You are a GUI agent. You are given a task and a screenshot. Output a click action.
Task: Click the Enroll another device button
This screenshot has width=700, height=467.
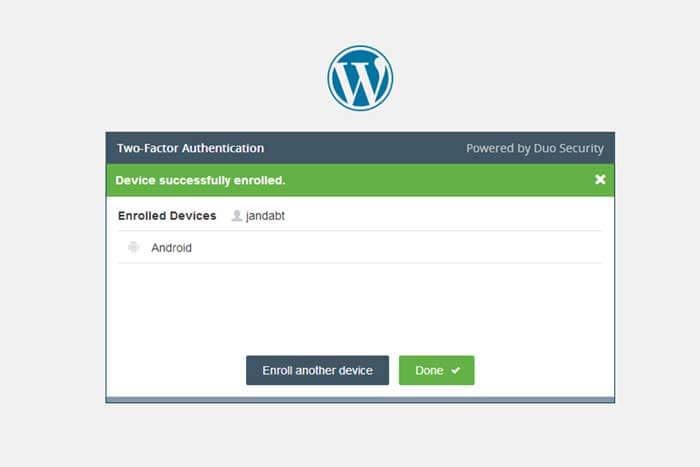click(317, 370)
